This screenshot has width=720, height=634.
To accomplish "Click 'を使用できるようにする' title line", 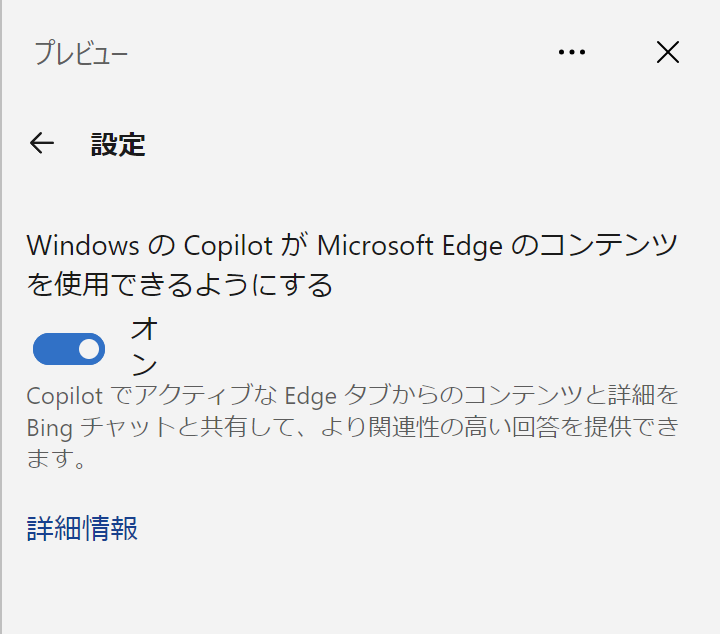I will (x=180, y=285).
